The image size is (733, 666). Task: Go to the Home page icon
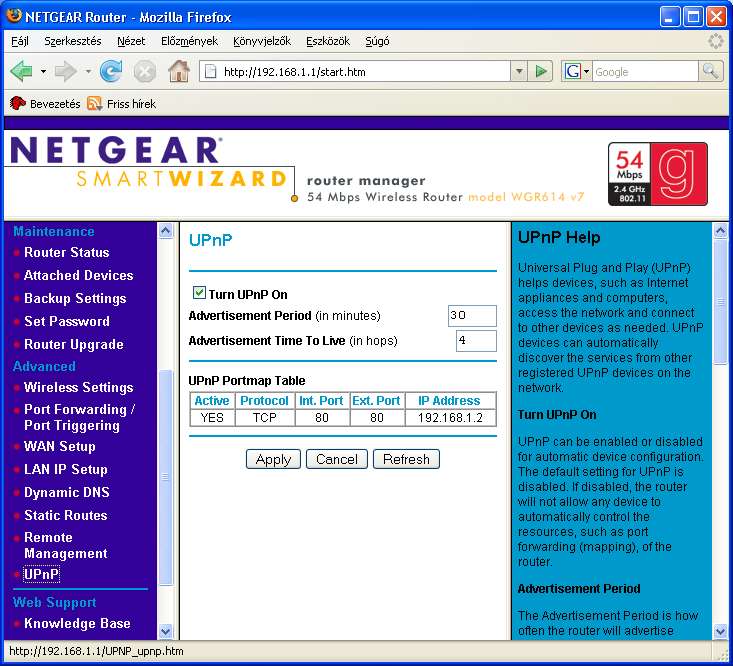[179, 72]
